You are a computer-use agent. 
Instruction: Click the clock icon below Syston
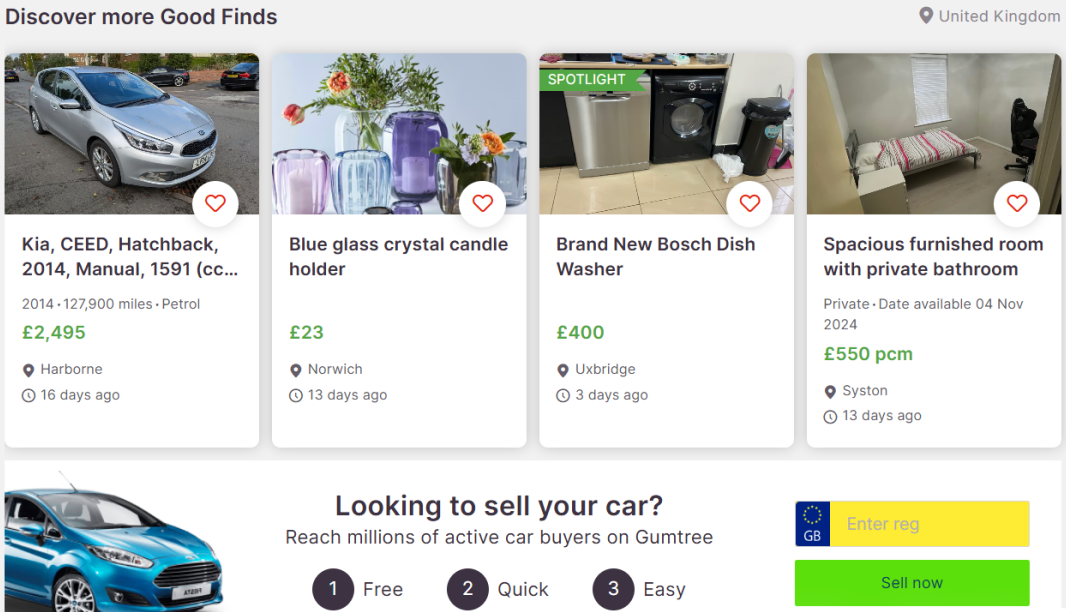point(830,415)
